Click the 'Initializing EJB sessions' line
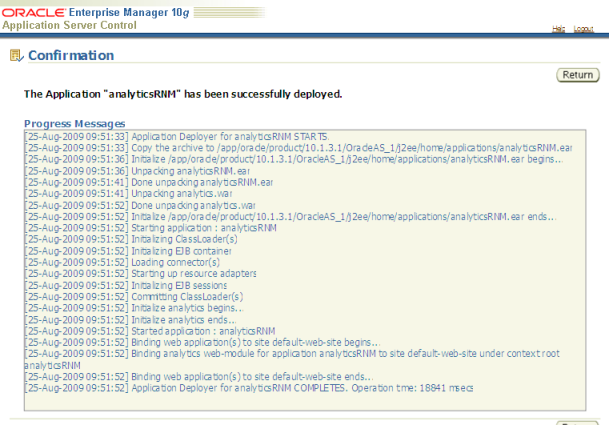The image size is (609, 425). [x=126, y=285]
